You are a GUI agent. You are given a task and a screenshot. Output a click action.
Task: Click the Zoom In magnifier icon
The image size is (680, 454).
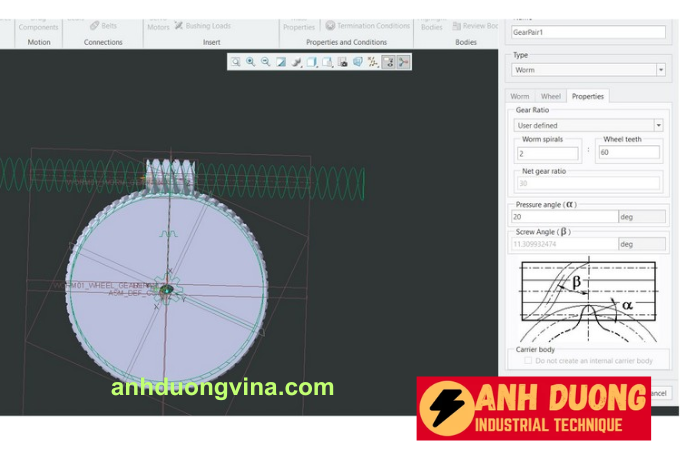[x=250, y=62]
